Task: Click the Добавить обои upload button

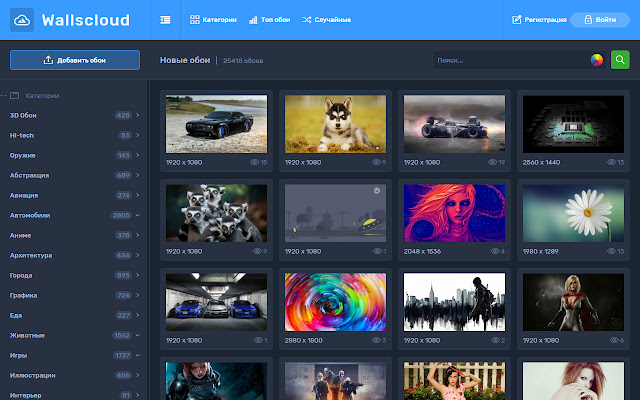Action: tap(75, 60)
